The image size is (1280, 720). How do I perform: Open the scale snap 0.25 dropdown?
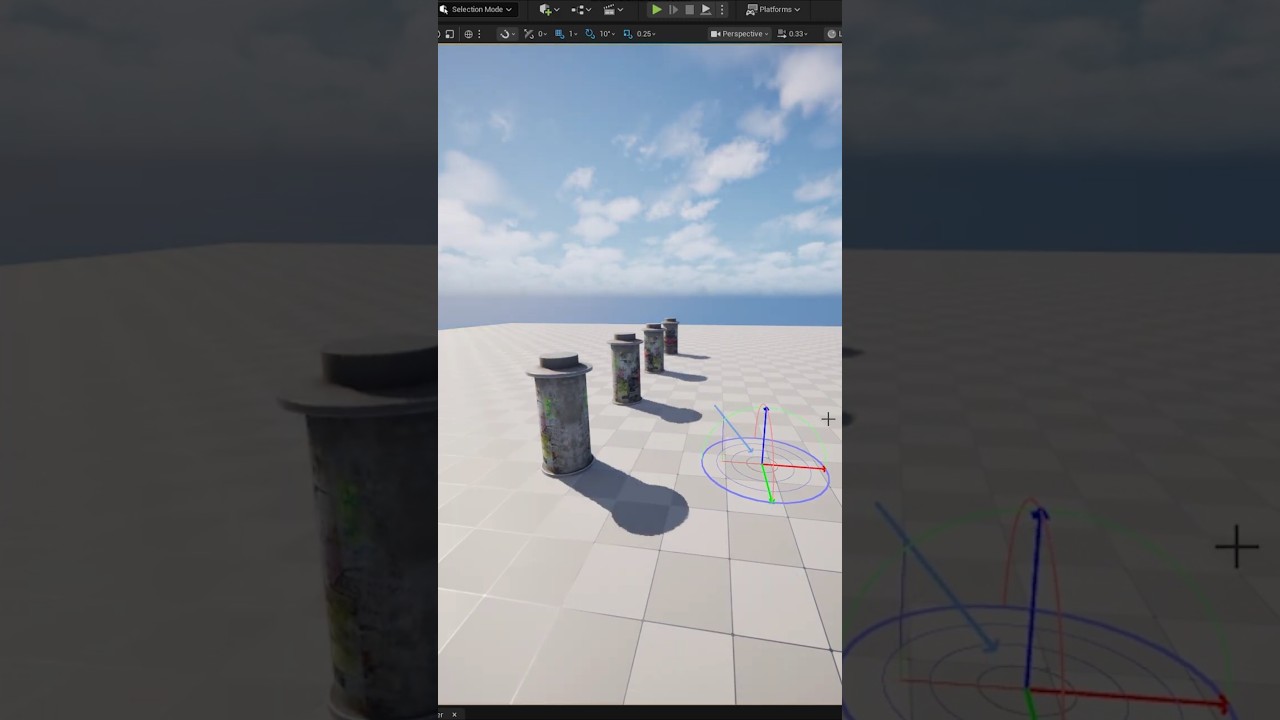click(646, 34)
